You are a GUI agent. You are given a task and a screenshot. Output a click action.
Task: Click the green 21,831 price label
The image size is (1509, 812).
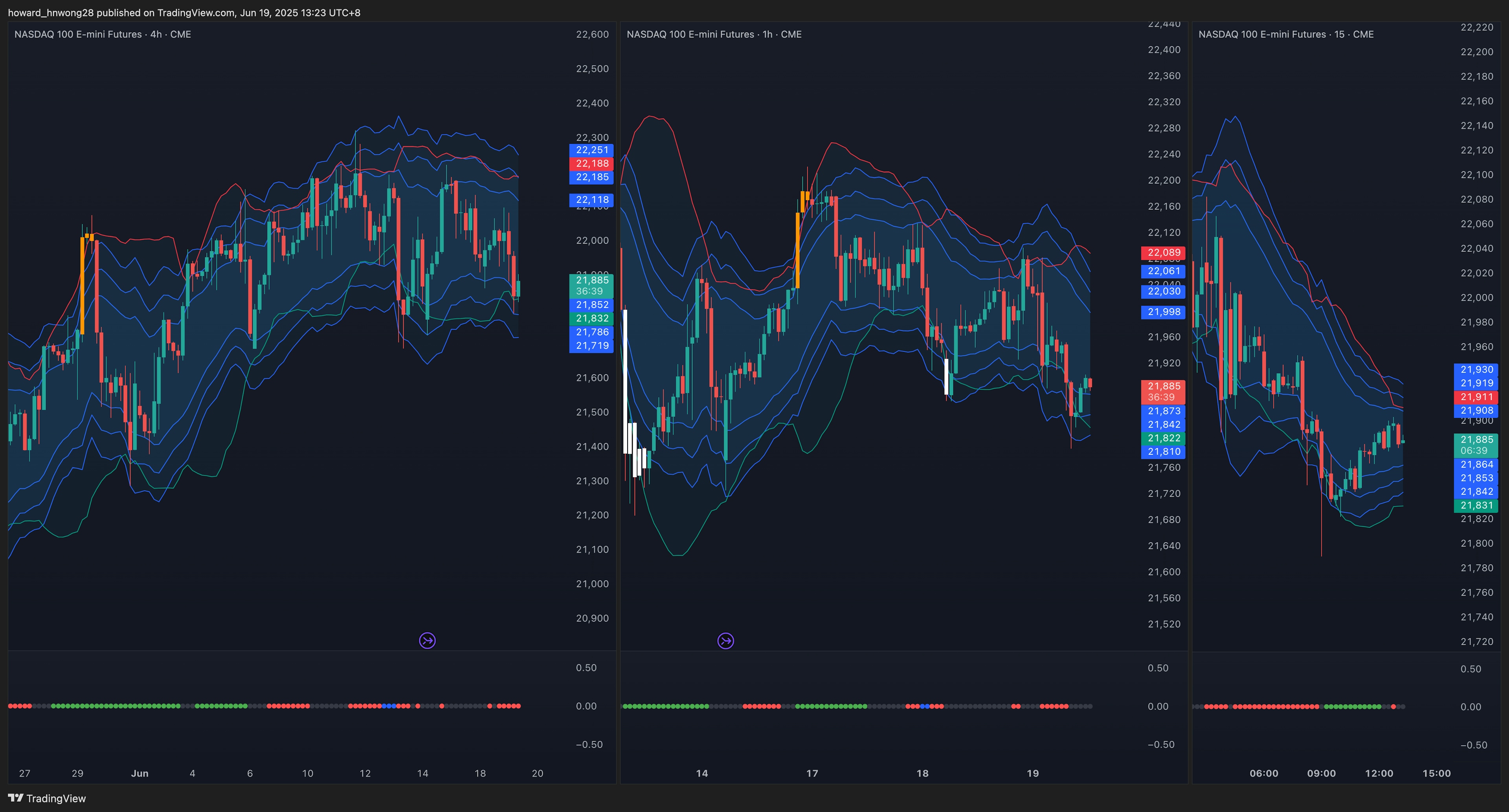[x=1476, y=505]
